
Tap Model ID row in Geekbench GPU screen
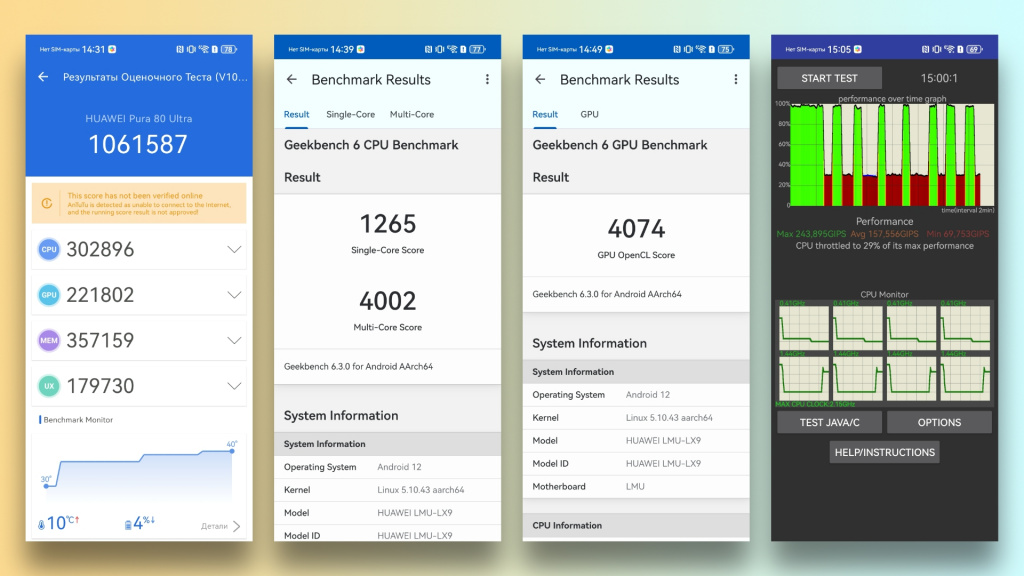point(636,464)
